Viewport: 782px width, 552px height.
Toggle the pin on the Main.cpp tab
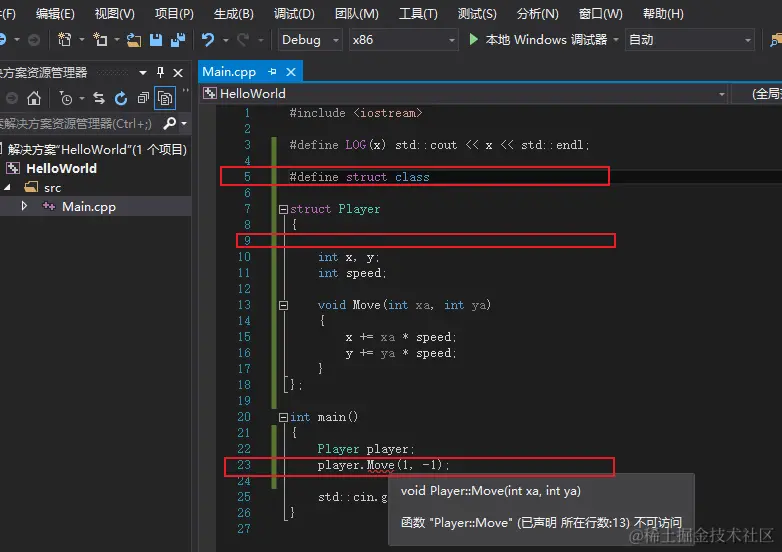[x=272, y=72]
